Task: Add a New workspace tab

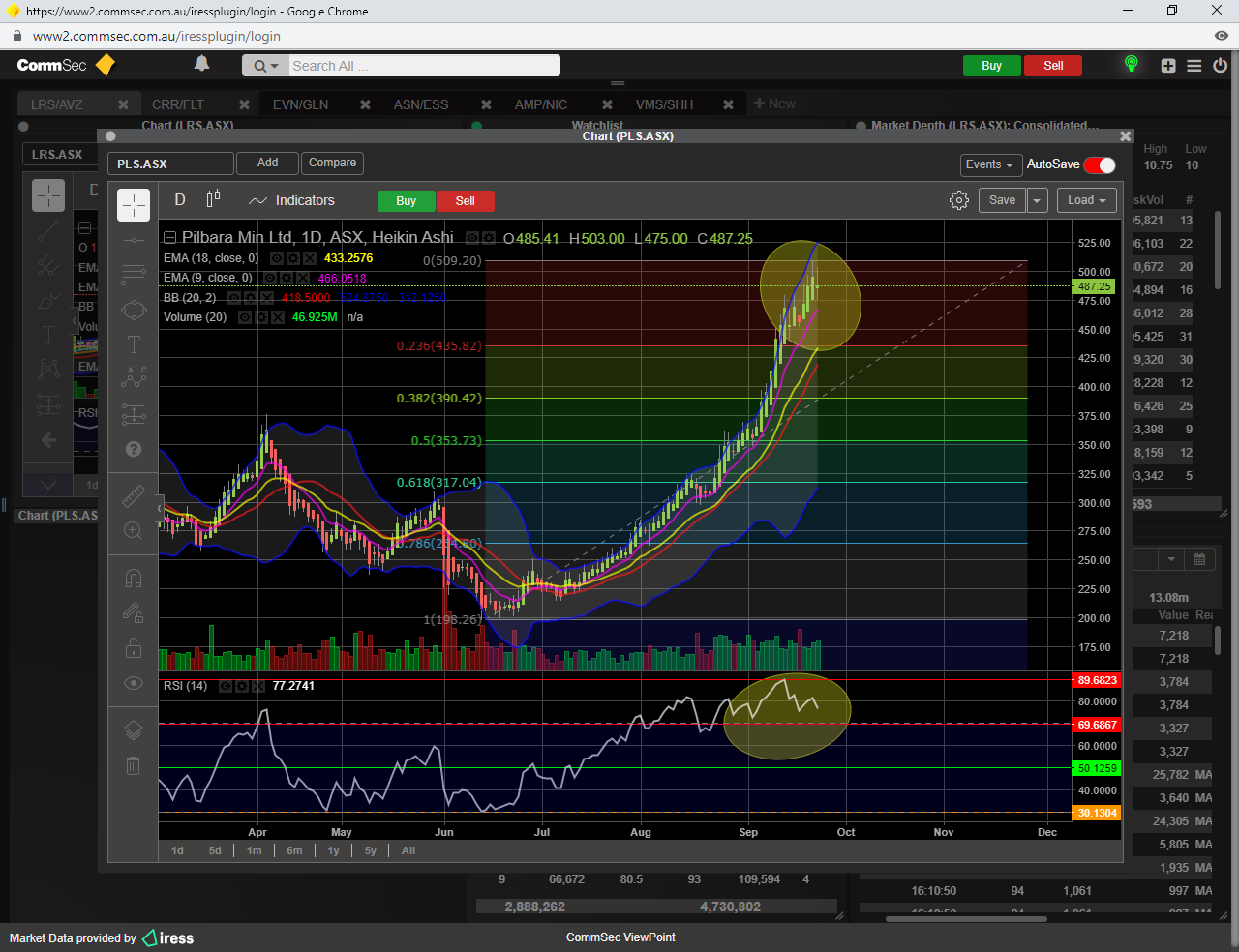Action: click(774, 104)
